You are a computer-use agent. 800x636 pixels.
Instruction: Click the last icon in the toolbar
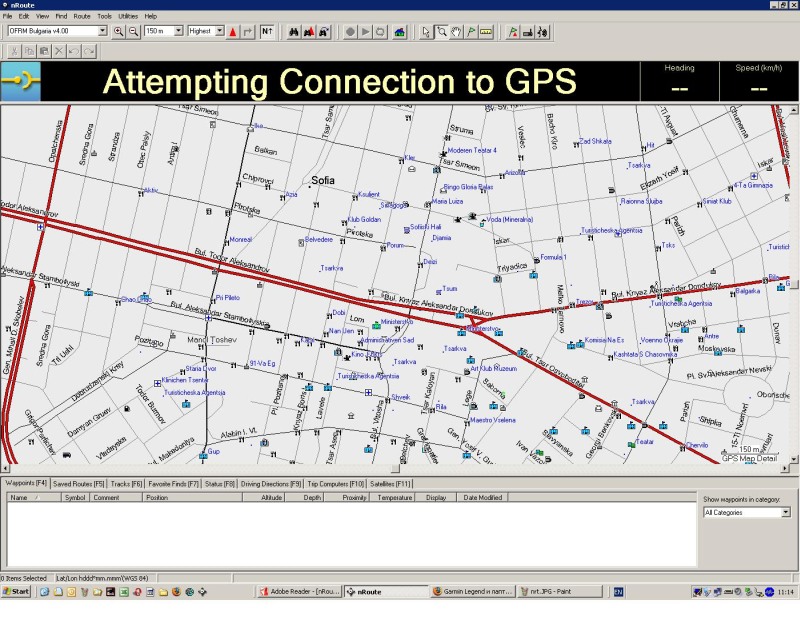click(543, 32)
